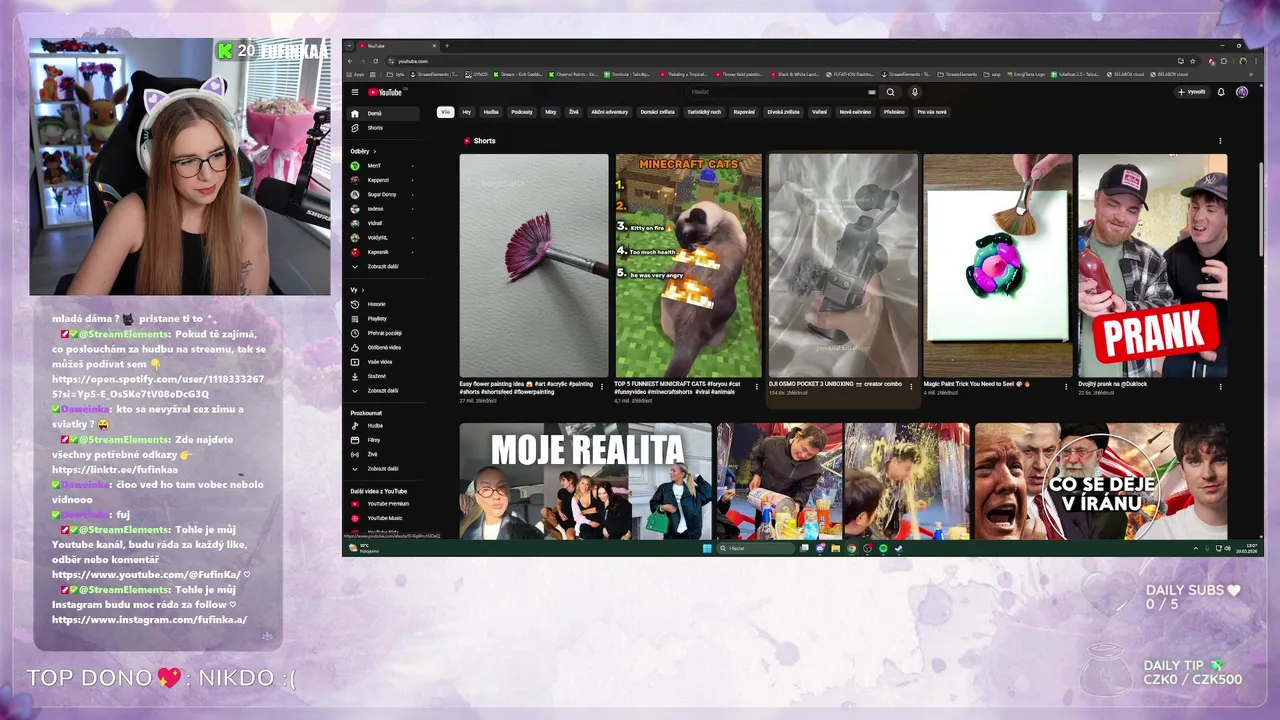This screenshot has width=1280, height=720.
Task: Open the browser extensions puzzle icon
Action: (1223, 61)
